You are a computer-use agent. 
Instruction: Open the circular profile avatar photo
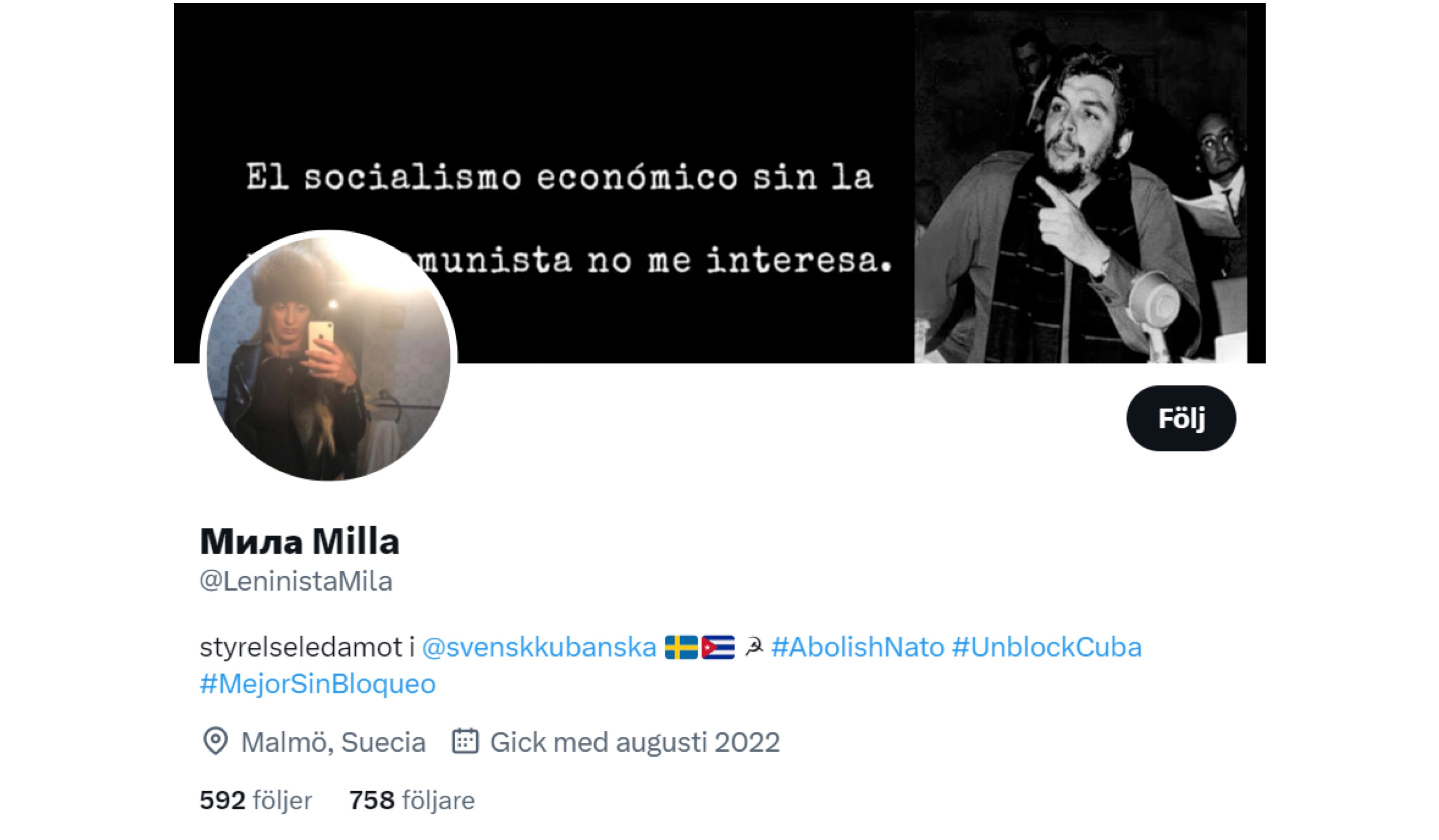click(328, 357)
